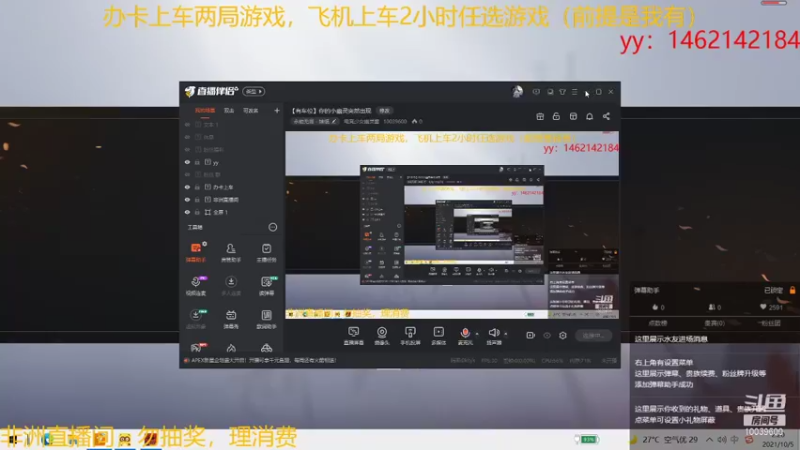Viewport: 800px width, 450px height.
Task: Toggle visibility of the seventh source layer
Action: [x=187, y=199]
